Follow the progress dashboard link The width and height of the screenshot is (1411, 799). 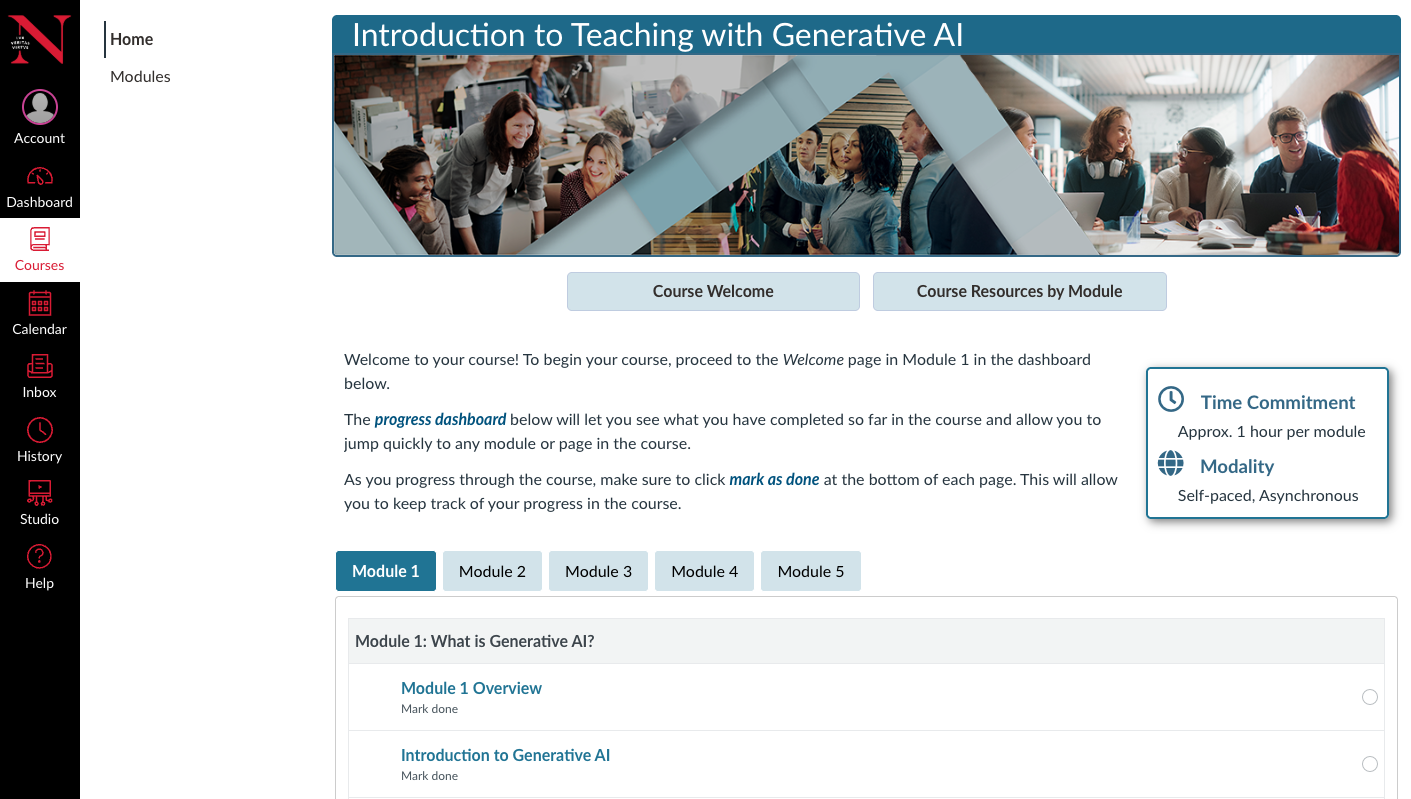tap(440, 419)
